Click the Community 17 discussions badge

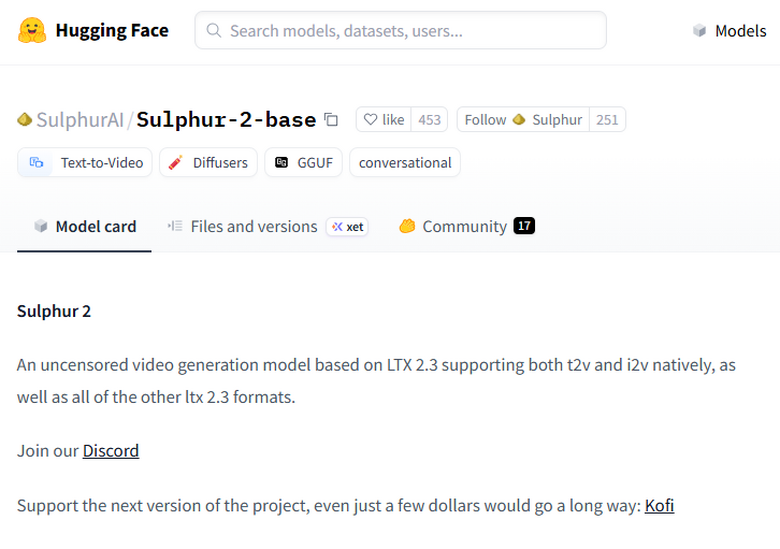coord(524,226)
